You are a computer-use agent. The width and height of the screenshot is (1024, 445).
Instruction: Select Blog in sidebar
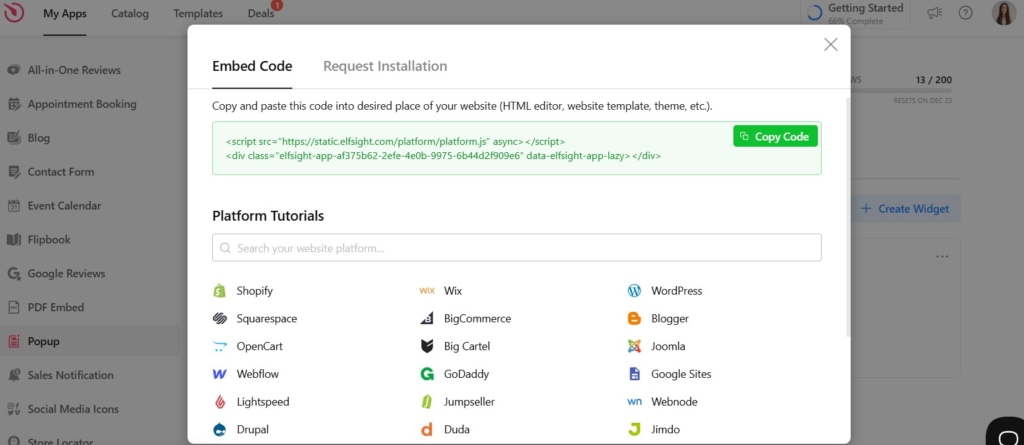tap(39, 138)
